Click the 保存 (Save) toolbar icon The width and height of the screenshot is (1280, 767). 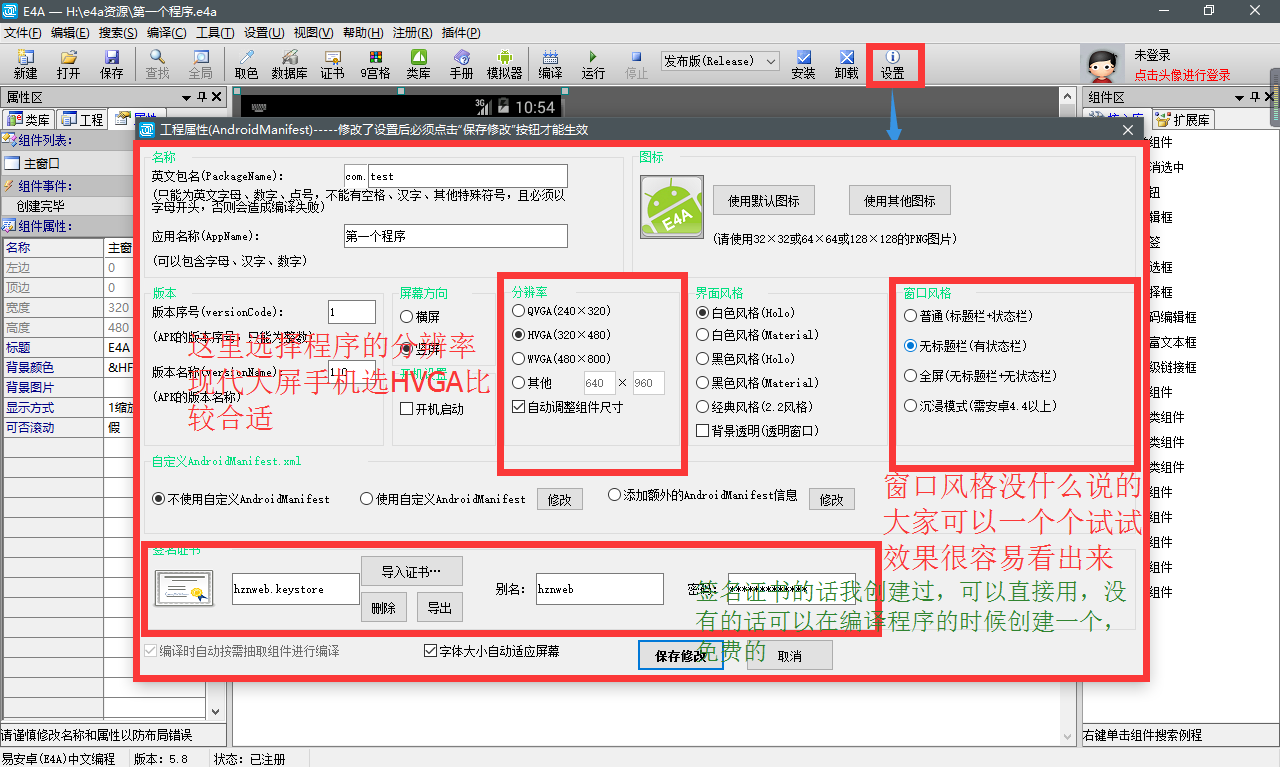click(111, 64)
